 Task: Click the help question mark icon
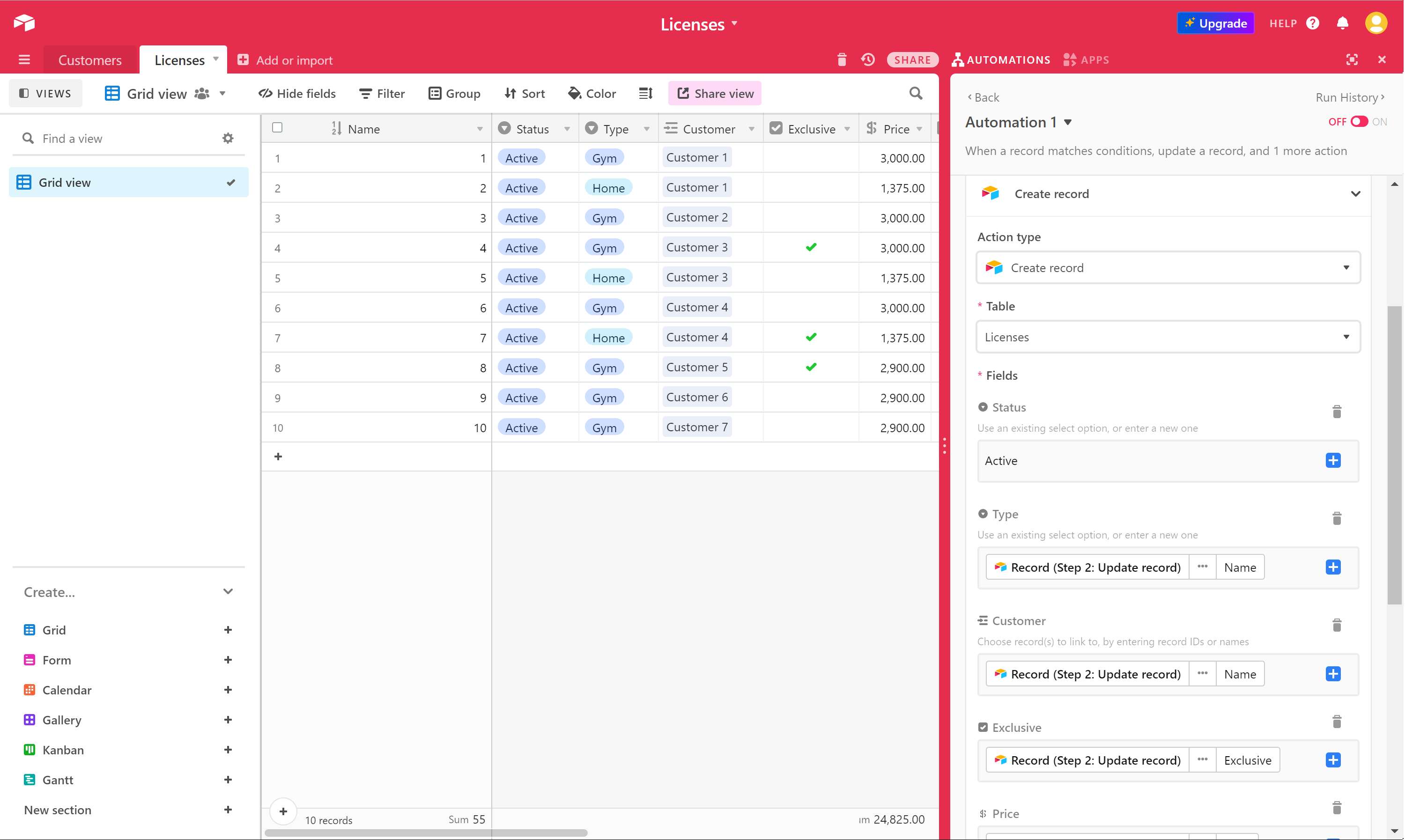pos(1313,23)
